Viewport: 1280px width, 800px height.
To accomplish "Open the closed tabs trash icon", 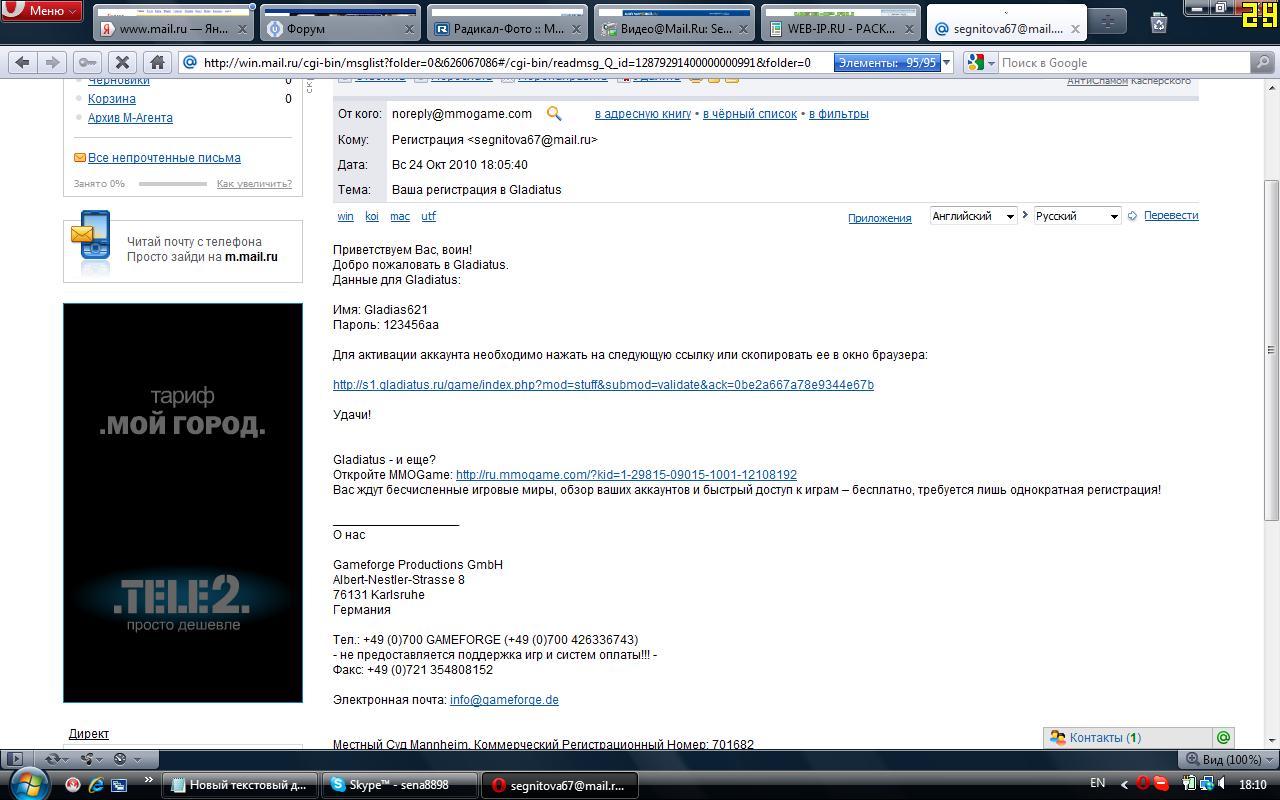I will [1158, 22].
